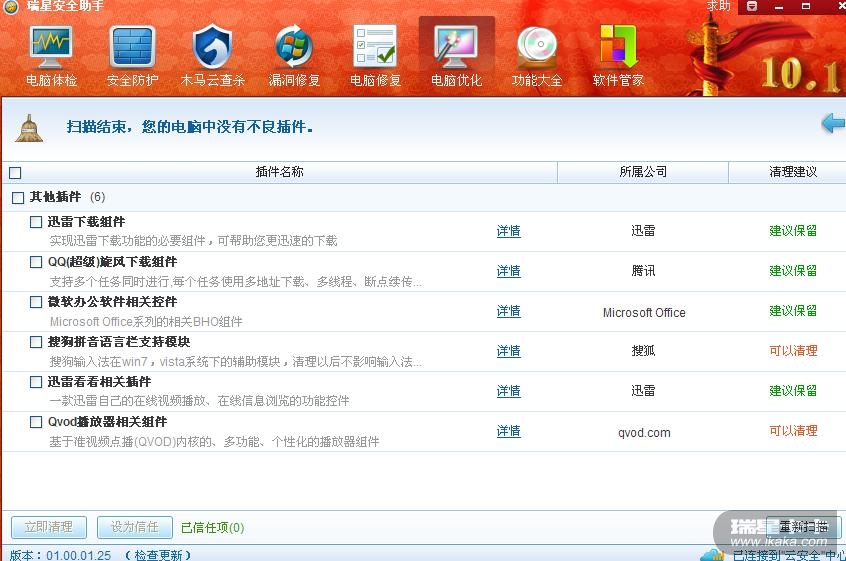Viewport: 846px width, 561px height.
Task: Open 漏洞修复 vulnerability repair
Action: tap(294, 56)
